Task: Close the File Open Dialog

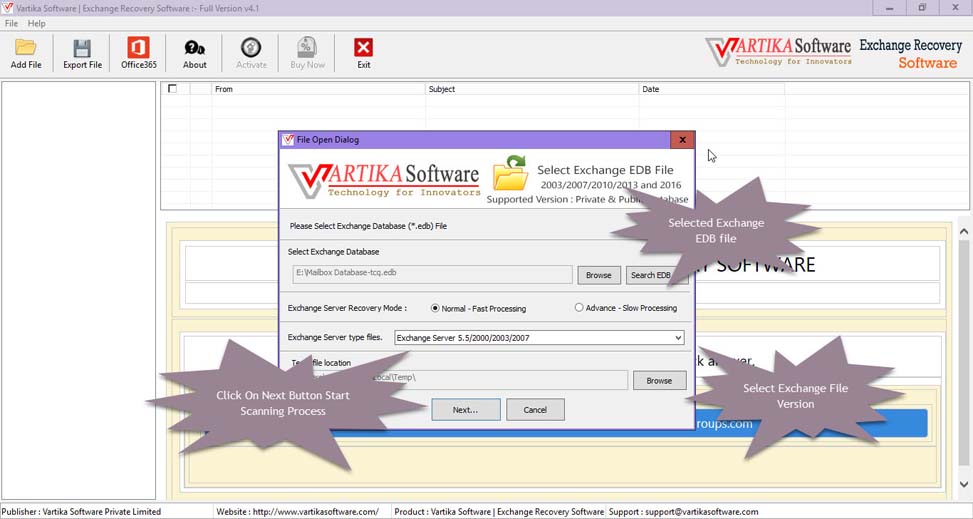Action: pyautogui.click(x=682, y=140)
